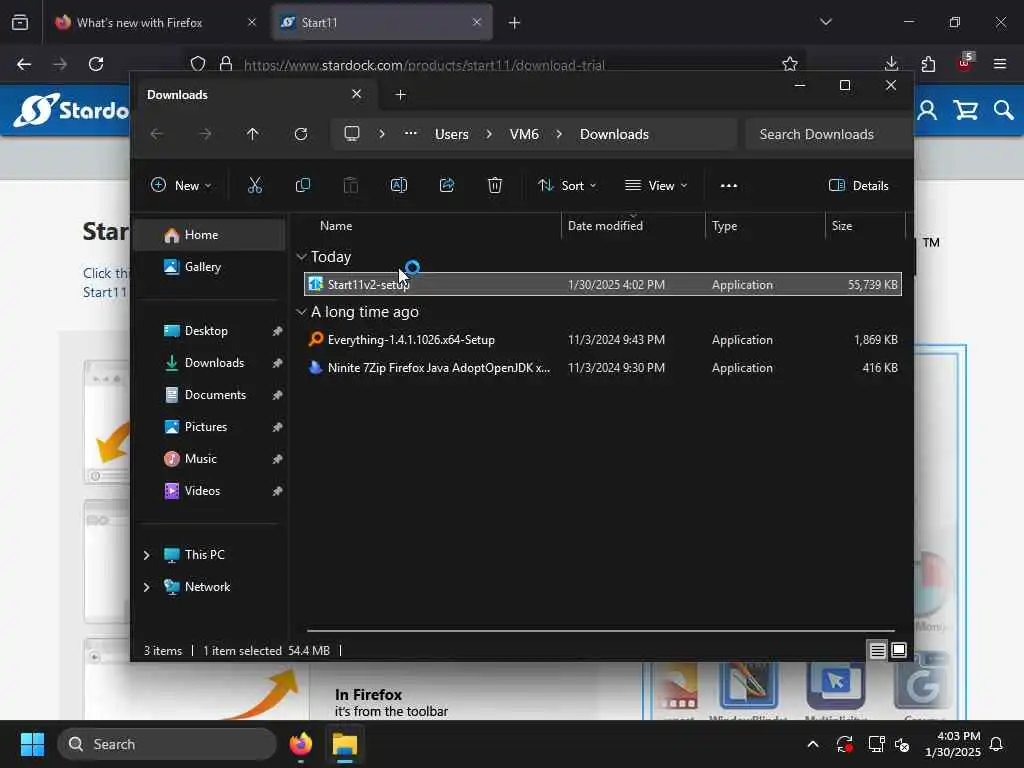Select the Ninite 7Zip Firefox Java file
This screenshot has height=768, width=1024.
pyautogui.click(x=603, y=368)
